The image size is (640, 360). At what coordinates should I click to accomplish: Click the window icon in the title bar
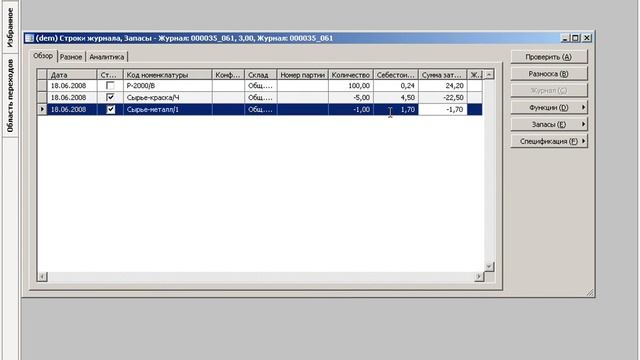click(29, 38)
